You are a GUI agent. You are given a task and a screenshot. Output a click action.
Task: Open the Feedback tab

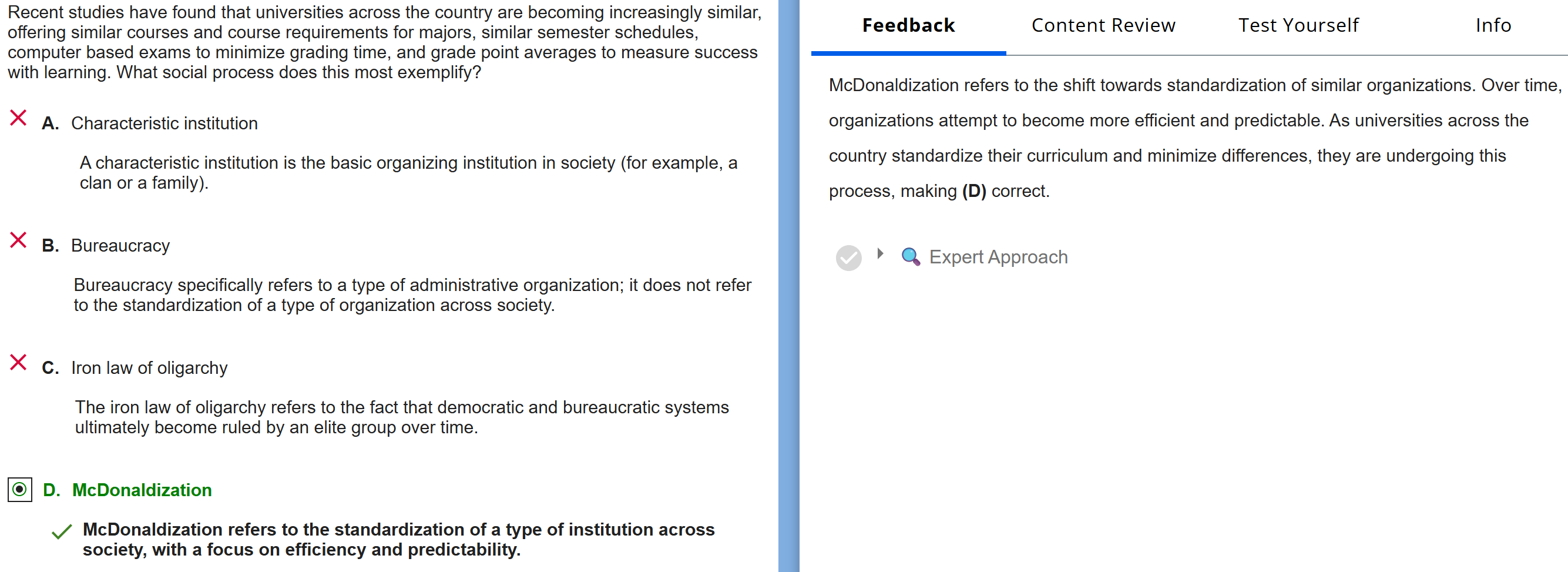click(908, 26)
